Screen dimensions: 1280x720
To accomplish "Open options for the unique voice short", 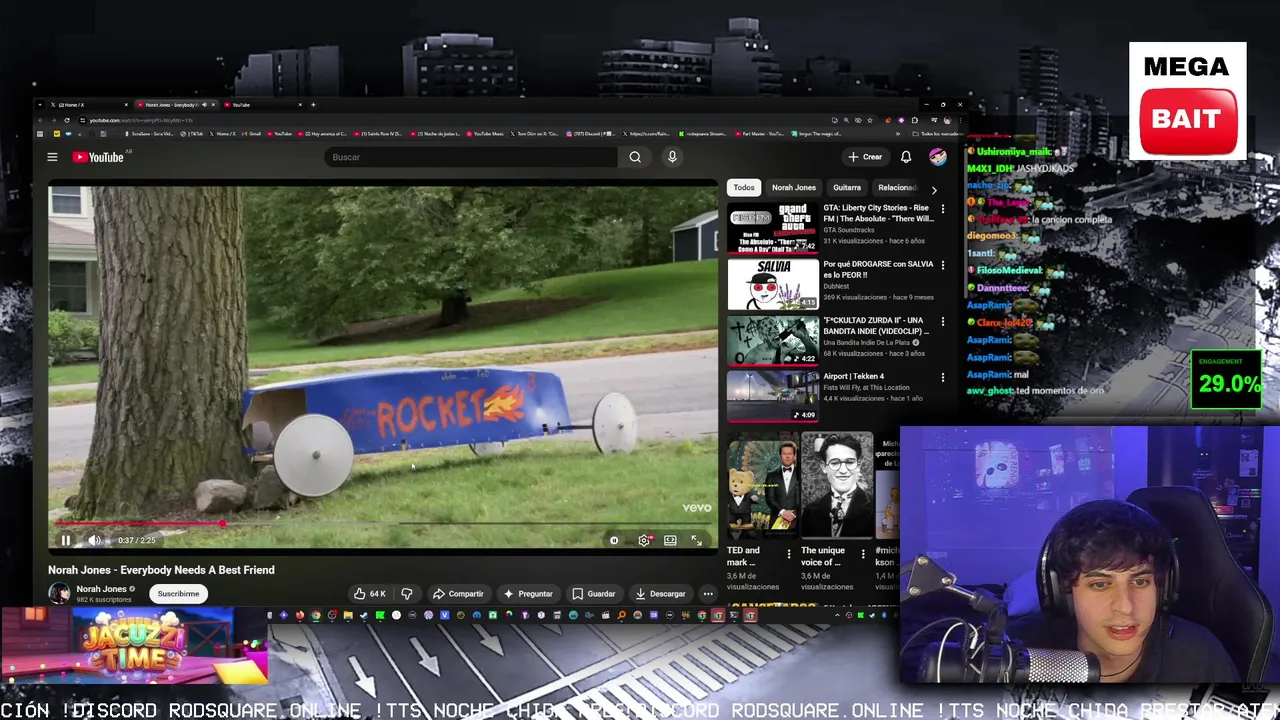I will [863, 554].
